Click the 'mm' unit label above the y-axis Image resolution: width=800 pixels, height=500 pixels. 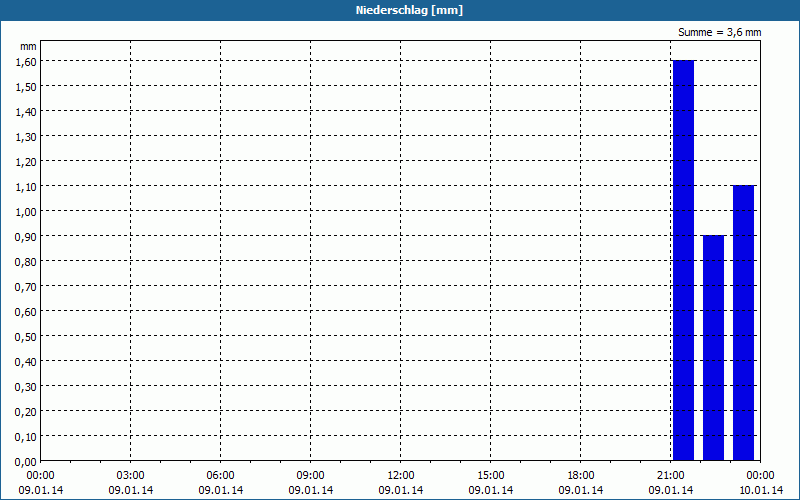pyautogui.click(x=29, y=46)
